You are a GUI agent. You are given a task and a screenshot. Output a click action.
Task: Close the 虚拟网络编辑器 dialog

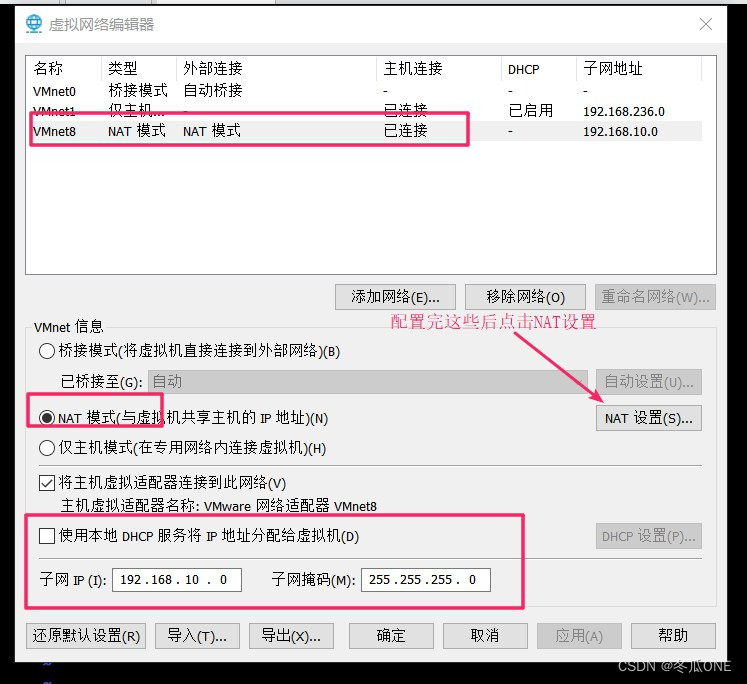point(706,24)
